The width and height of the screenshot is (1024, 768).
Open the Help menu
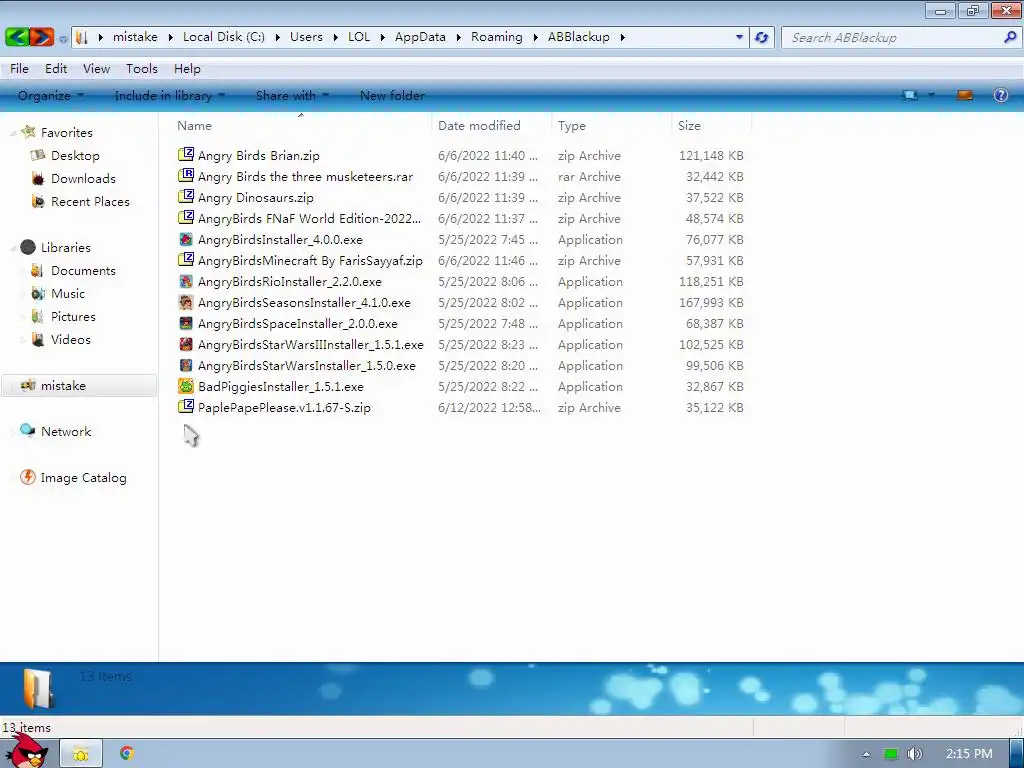pyautogui.click(x=187, y=69)
